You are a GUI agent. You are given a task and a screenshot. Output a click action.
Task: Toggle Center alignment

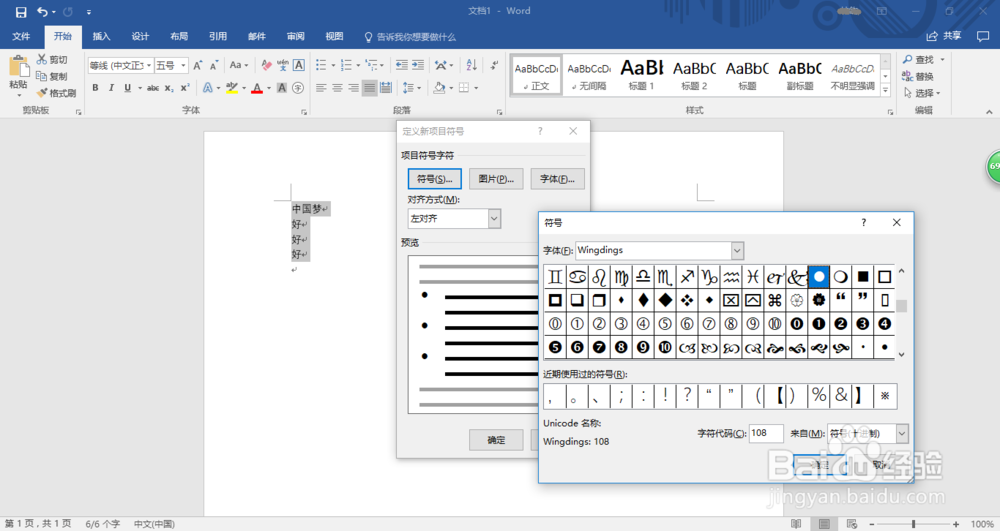(x=337, y=88)
